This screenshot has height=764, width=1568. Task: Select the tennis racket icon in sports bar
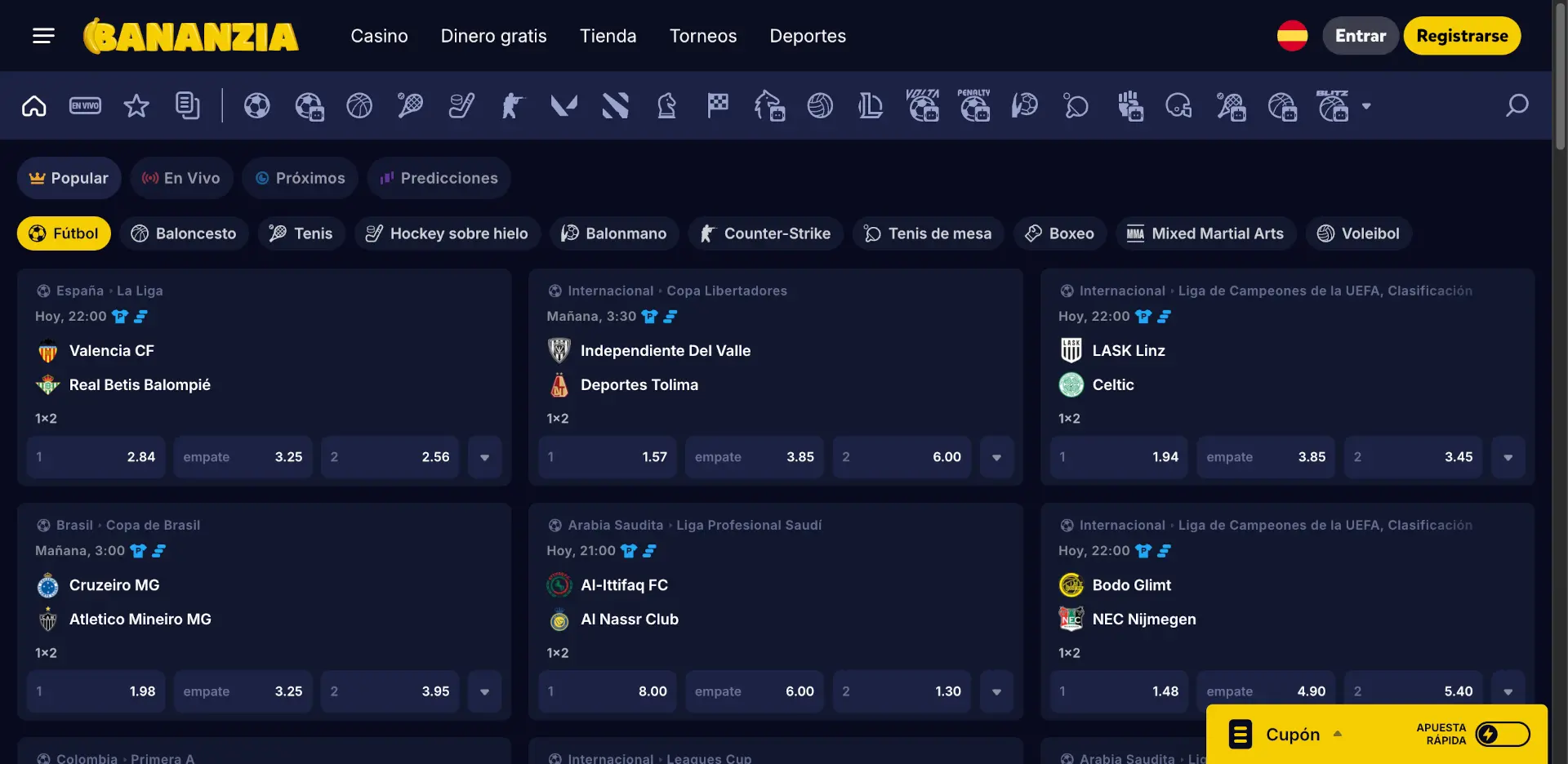[x=410, y=105]
